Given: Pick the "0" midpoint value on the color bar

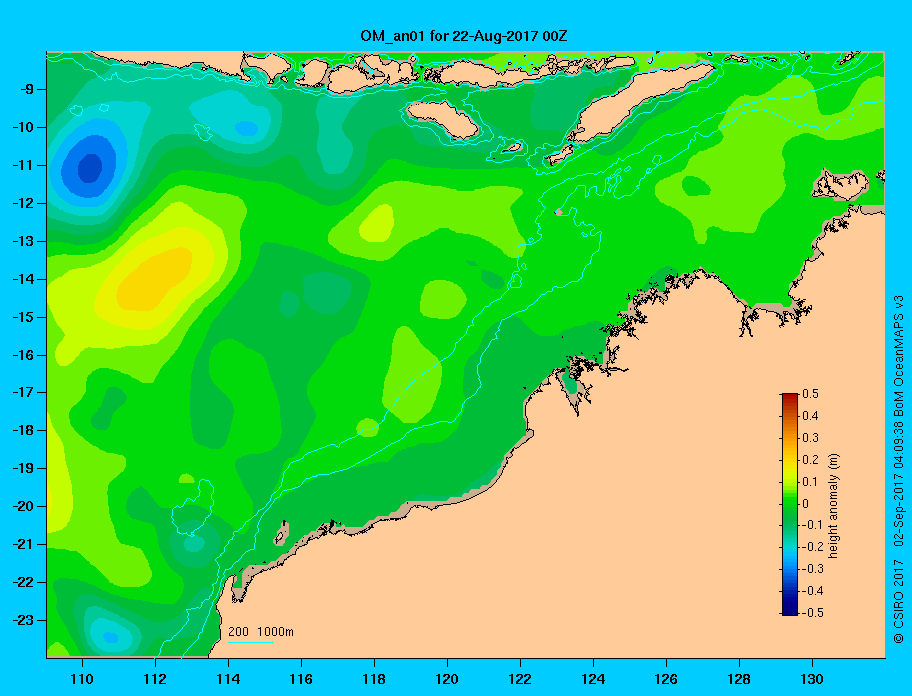Looking at the screenshot, I should tap(806, 504).
